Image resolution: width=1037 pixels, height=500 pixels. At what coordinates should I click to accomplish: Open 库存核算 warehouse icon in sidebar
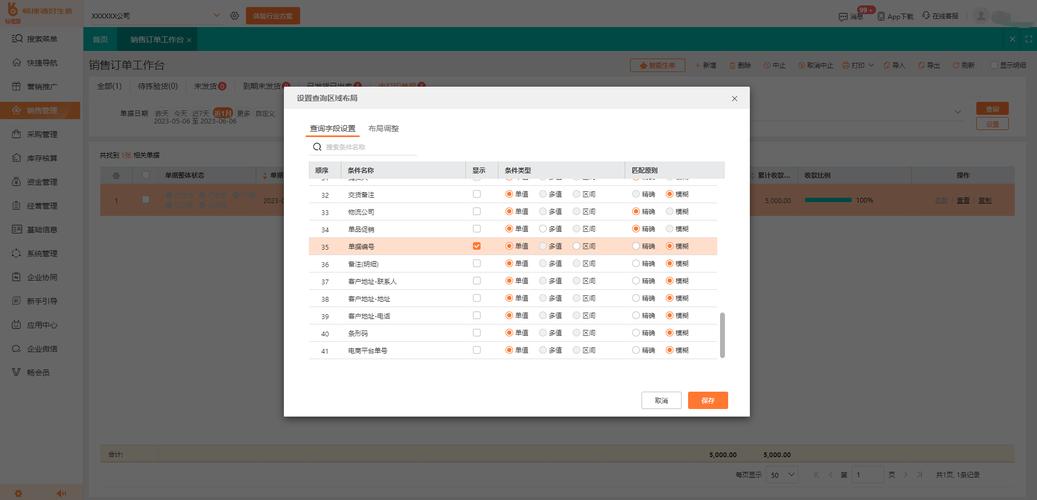(x=18, y=158)
